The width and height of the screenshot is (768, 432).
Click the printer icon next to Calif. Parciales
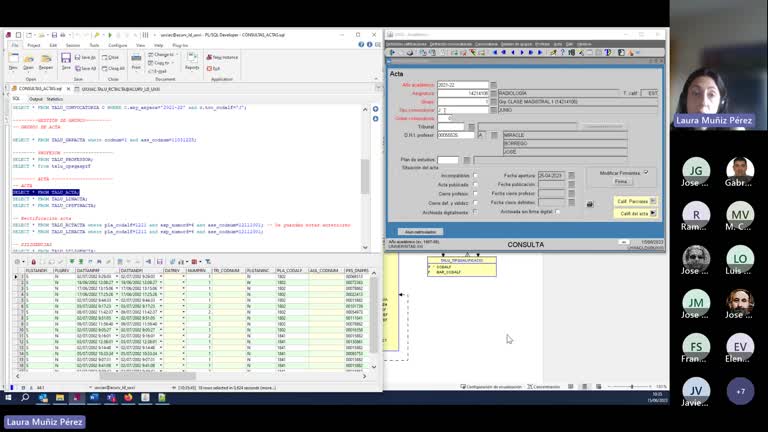[590, 204]
